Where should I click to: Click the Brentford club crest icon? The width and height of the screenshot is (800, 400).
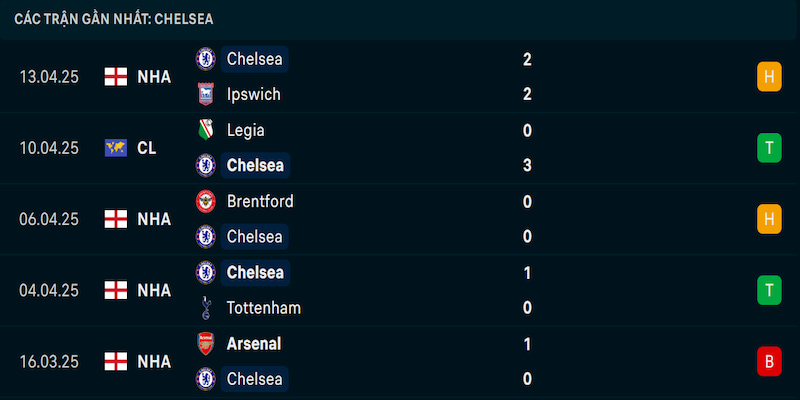pos(206,202)
